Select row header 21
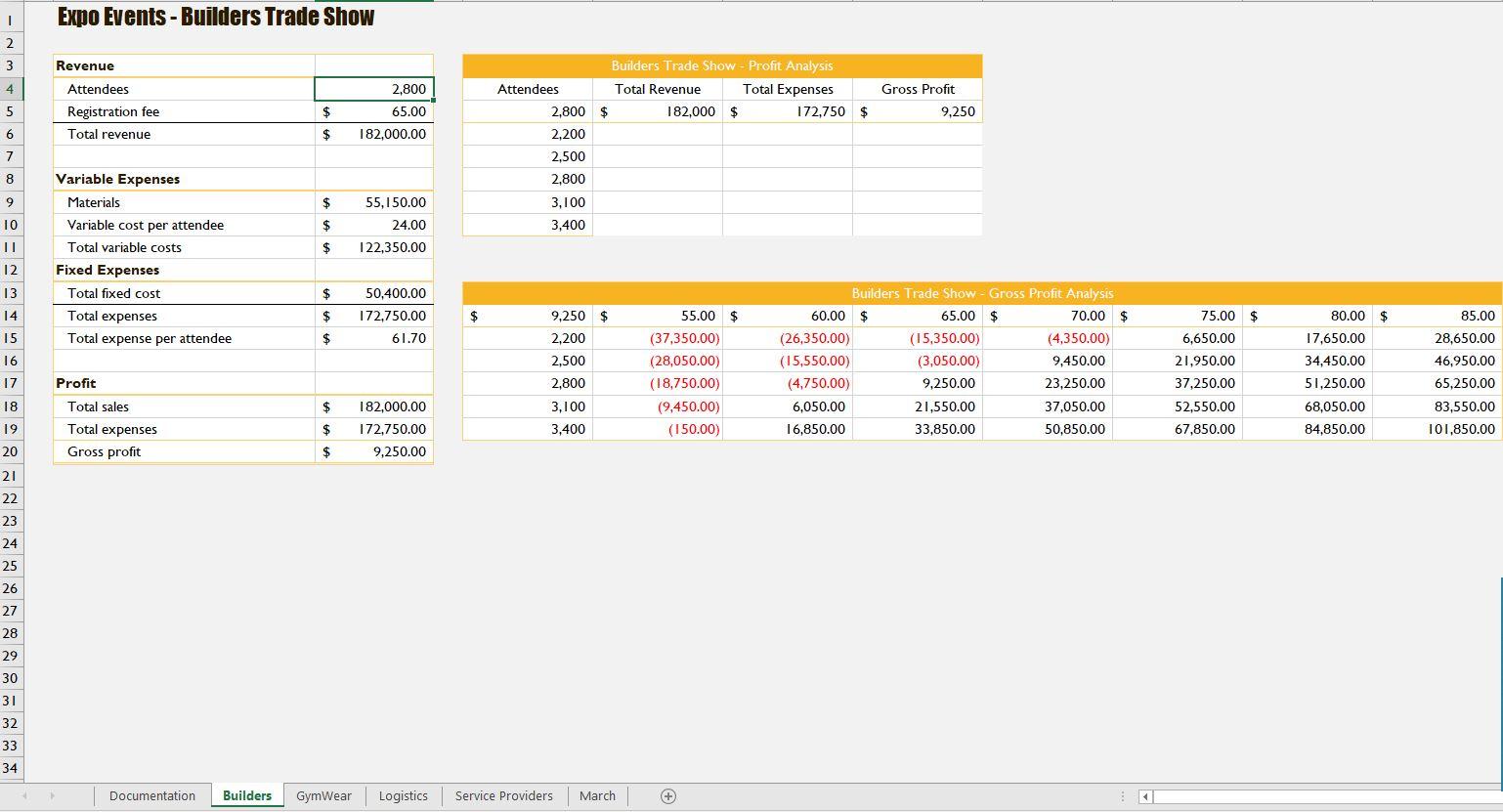The image size is (1503, 812). (10, 476)
